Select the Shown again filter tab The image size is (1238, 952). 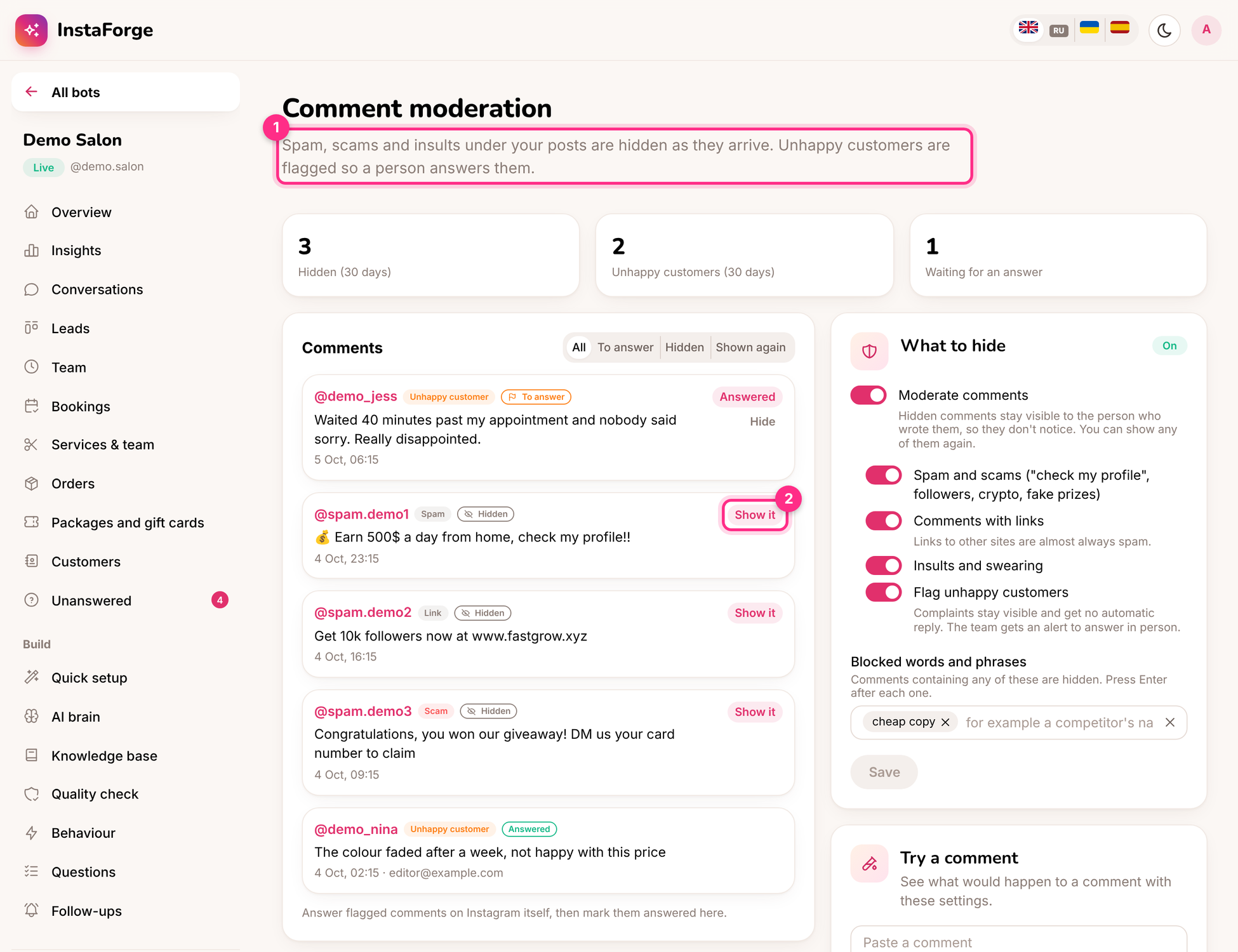point(750,347)
